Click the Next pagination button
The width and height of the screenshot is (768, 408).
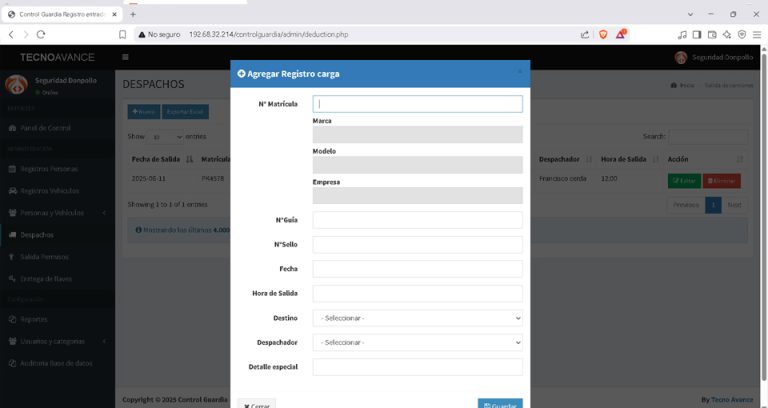coord(734,205)
